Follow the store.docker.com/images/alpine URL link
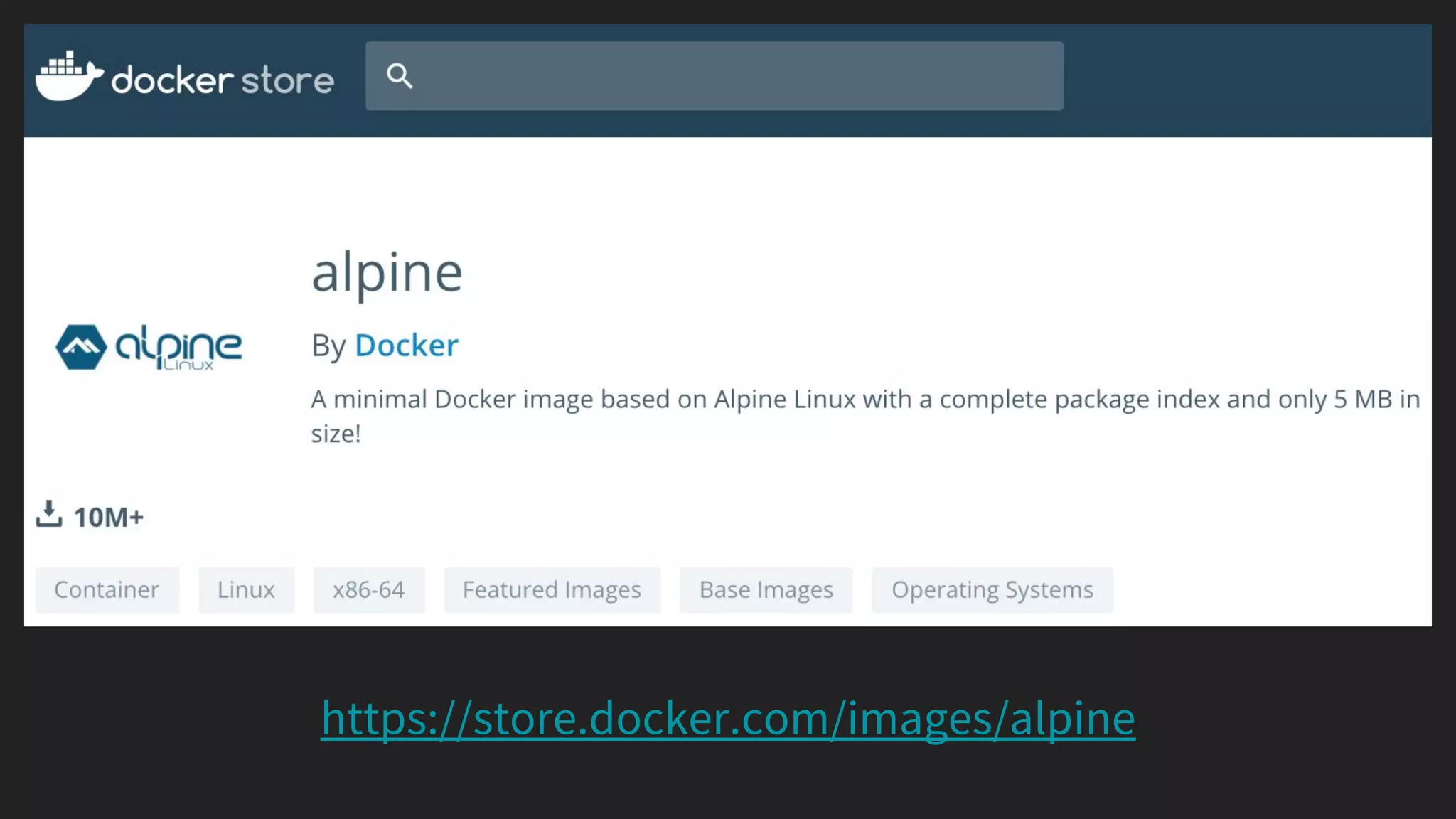Image resolution: width=1456 pixels, height=819 pixels. pos(728,718)
